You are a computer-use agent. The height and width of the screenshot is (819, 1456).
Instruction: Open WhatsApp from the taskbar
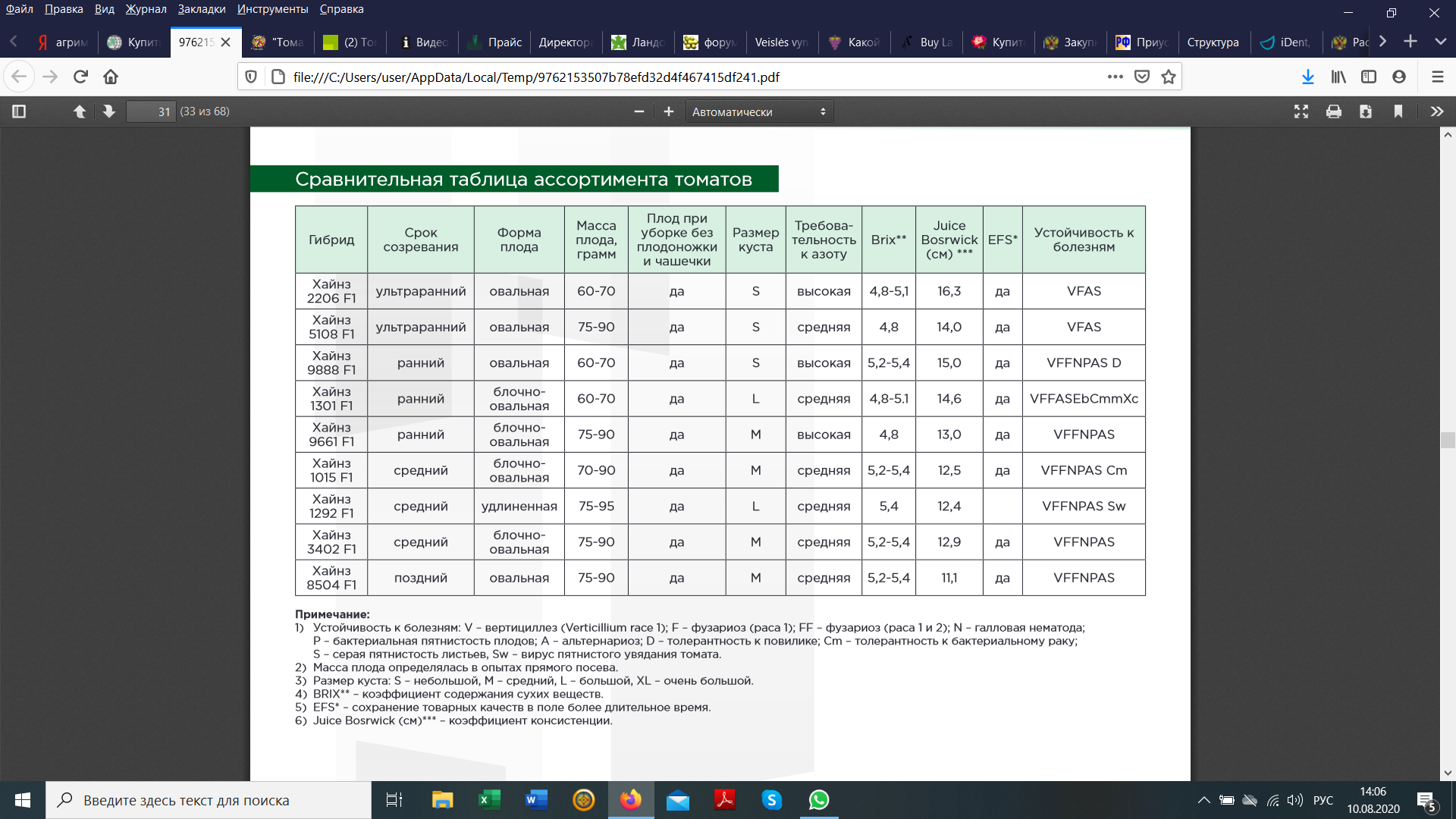point(818,800)
